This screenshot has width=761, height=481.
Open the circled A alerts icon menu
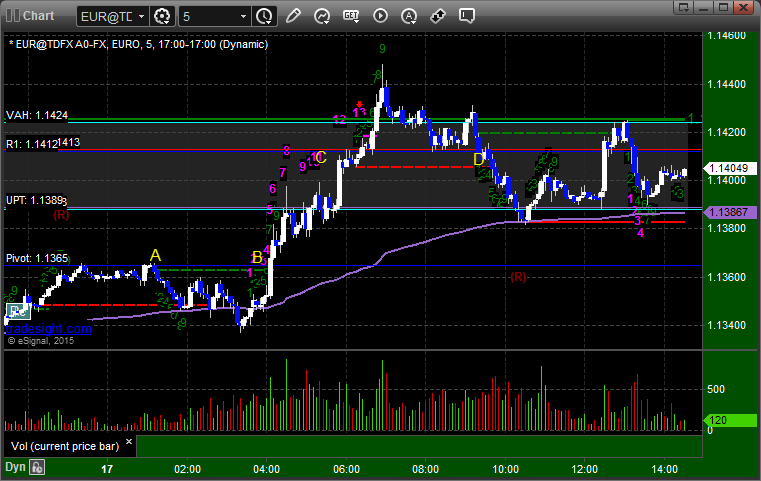(409, 16)
